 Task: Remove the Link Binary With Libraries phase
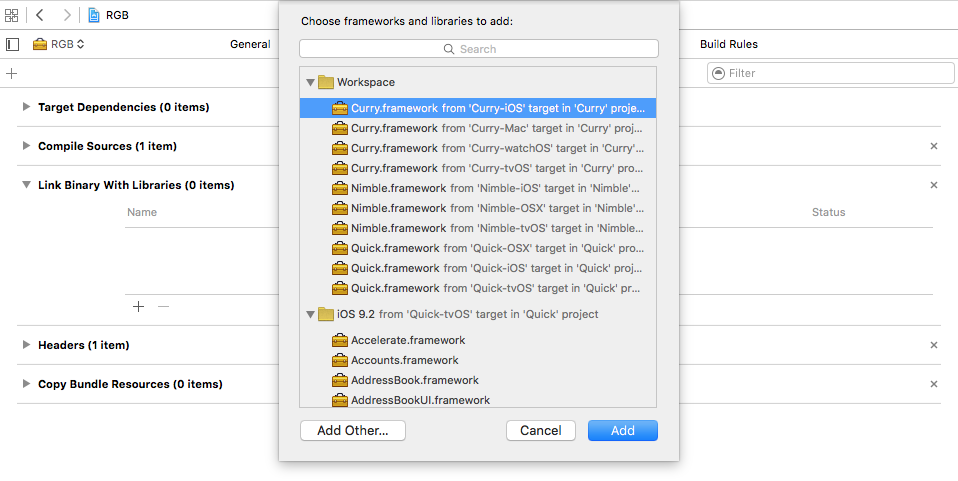click(x=934, y=185)
